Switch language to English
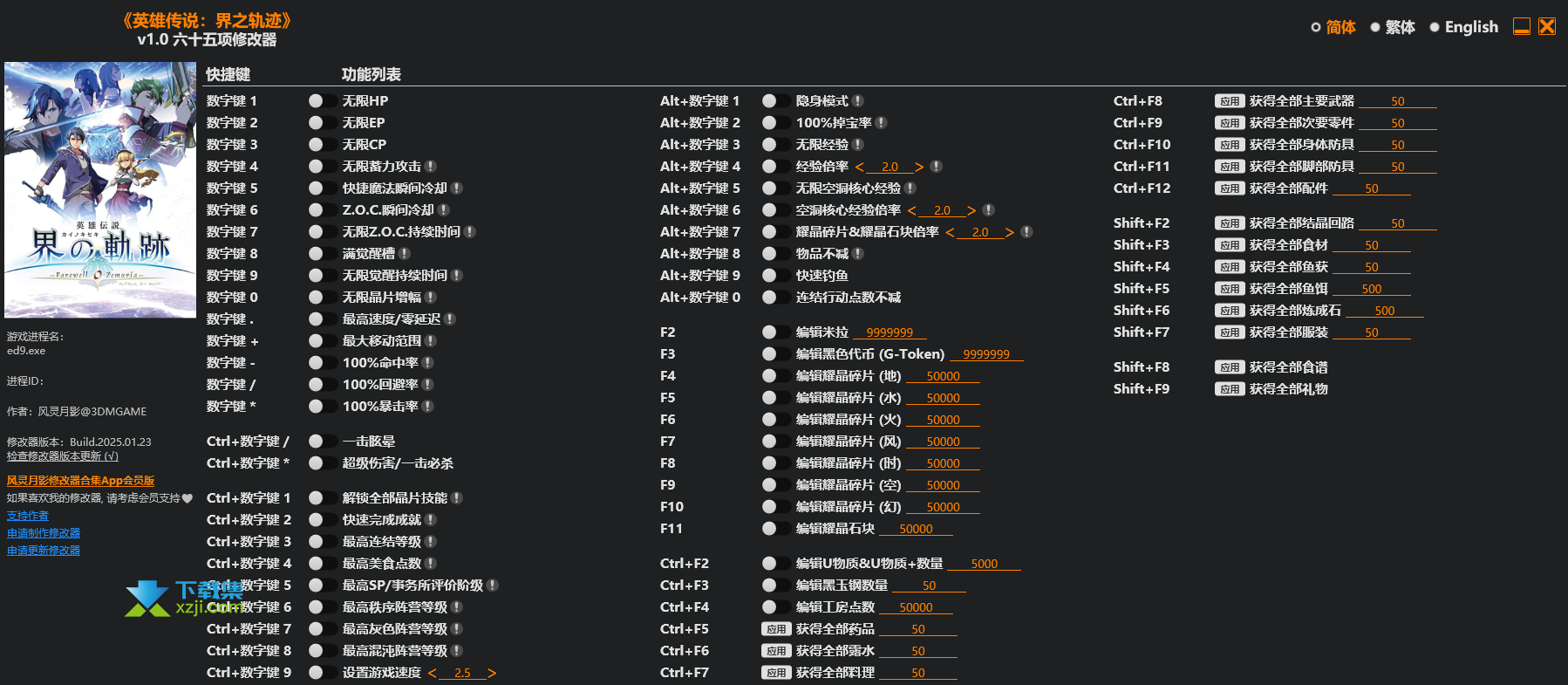Viewport: 1568px width, 685px height. (1464, 27)
